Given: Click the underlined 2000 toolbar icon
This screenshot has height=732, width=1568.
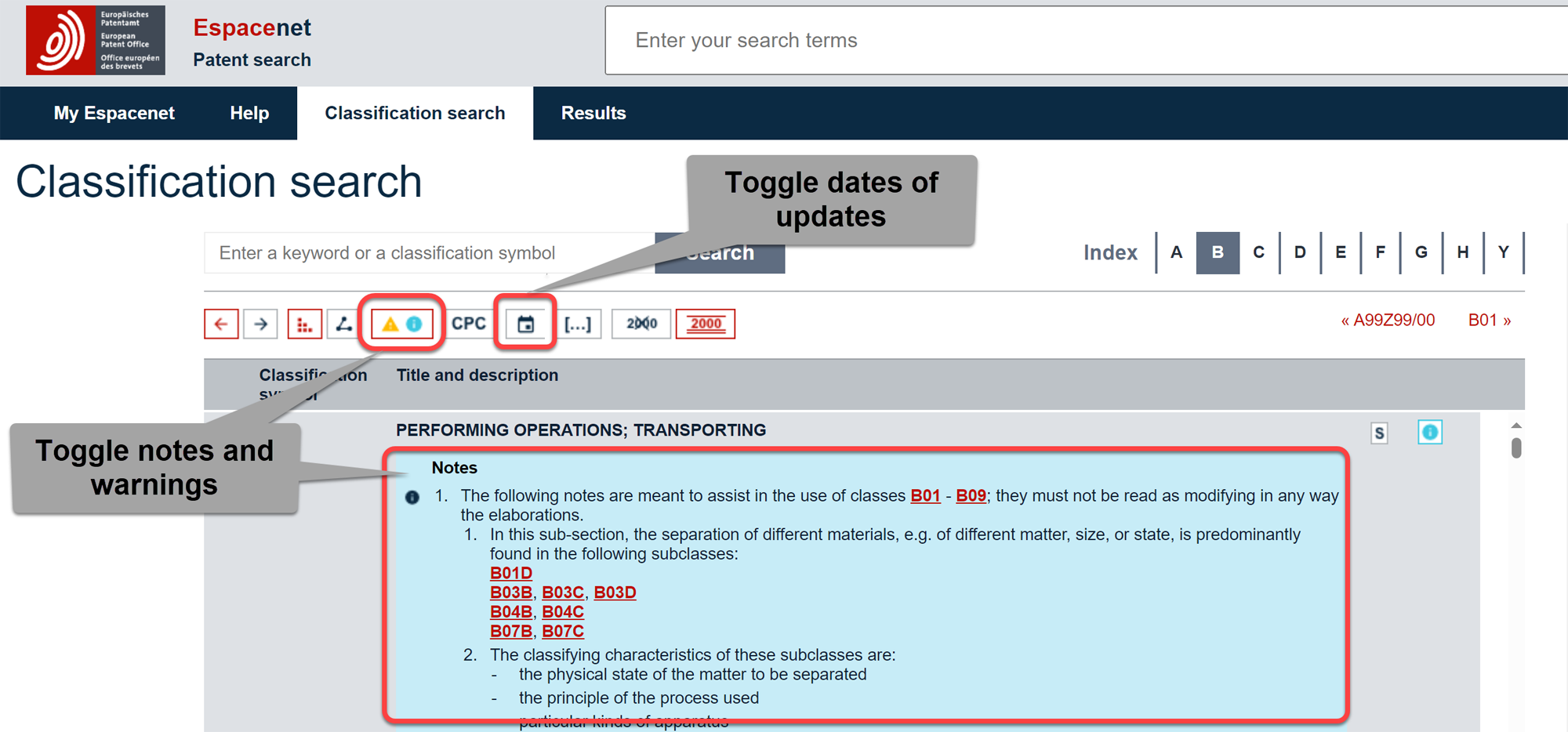Looking at the screenshot, I should 705,323.
